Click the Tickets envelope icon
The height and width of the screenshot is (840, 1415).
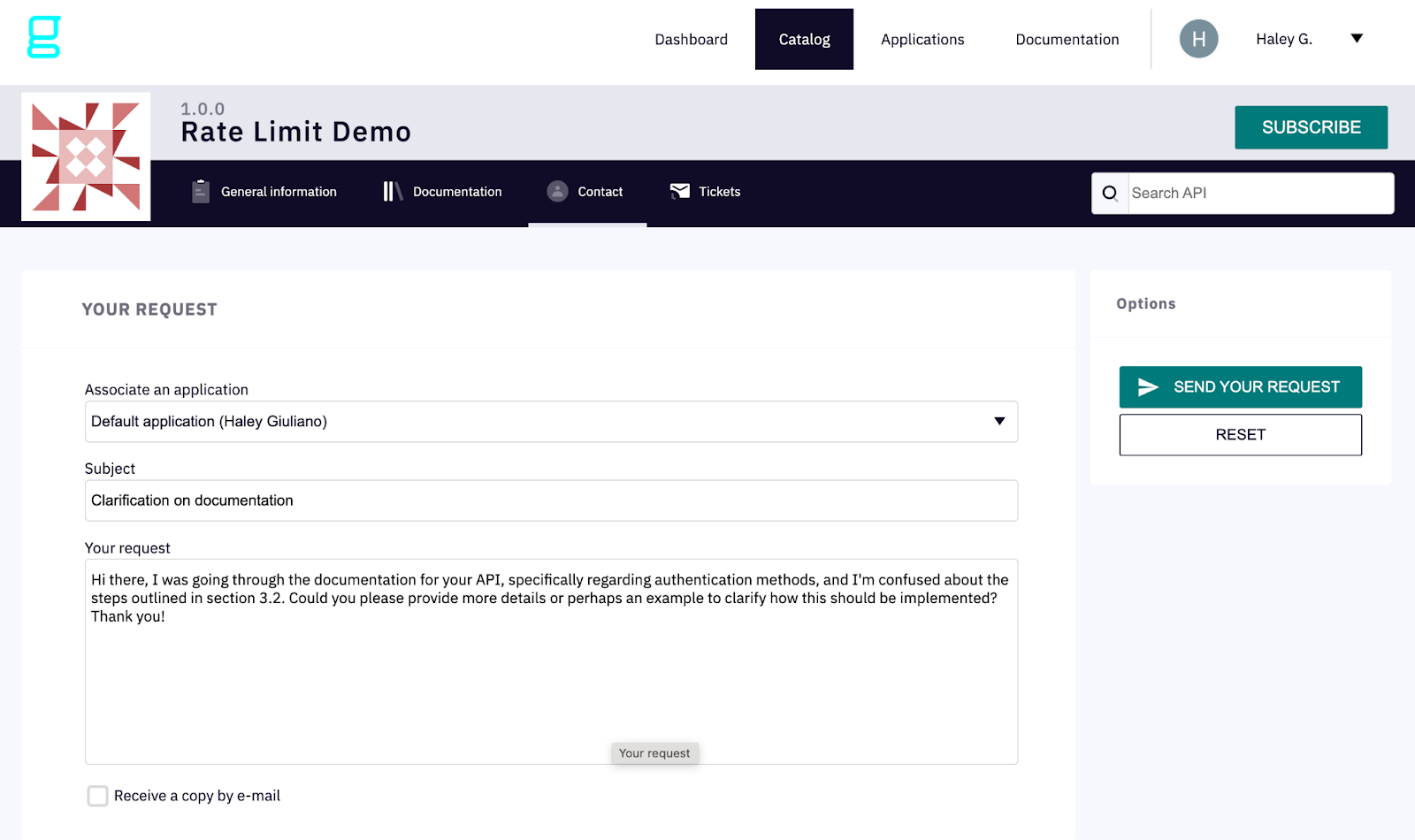[x=679, y=191]
